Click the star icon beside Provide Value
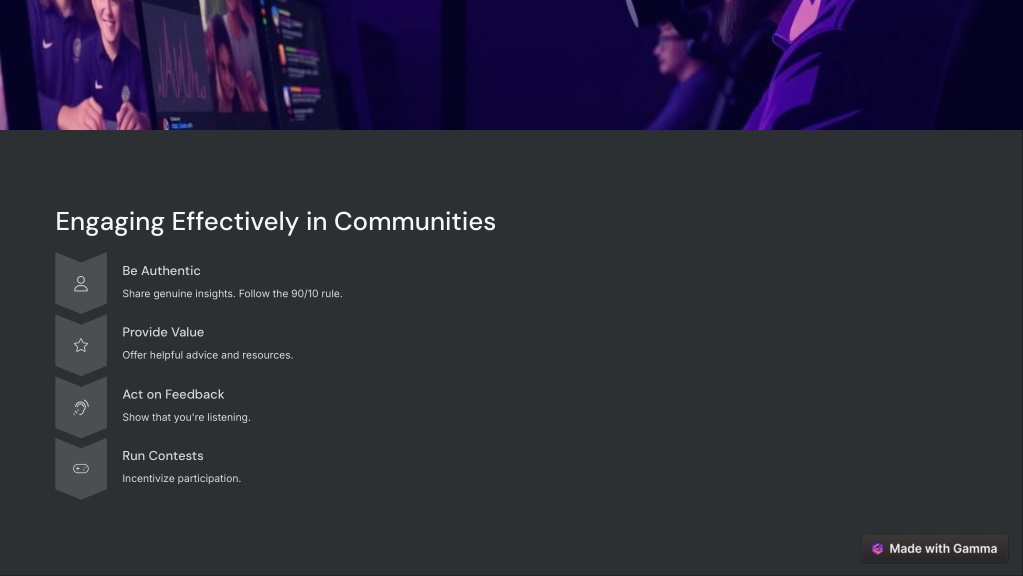This screenshot has height=576, width=1023. 81,345
